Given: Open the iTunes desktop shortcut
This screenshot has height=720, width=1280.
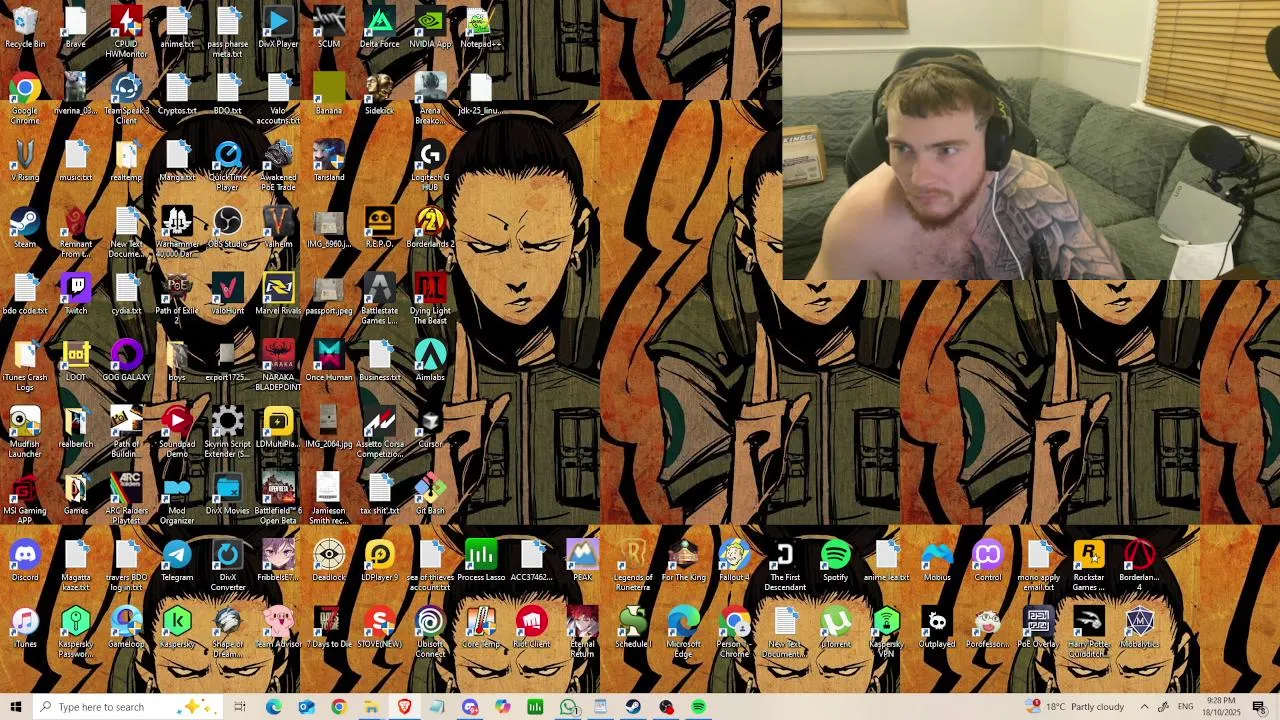Looking at the screenshot, I should point(25,628).
